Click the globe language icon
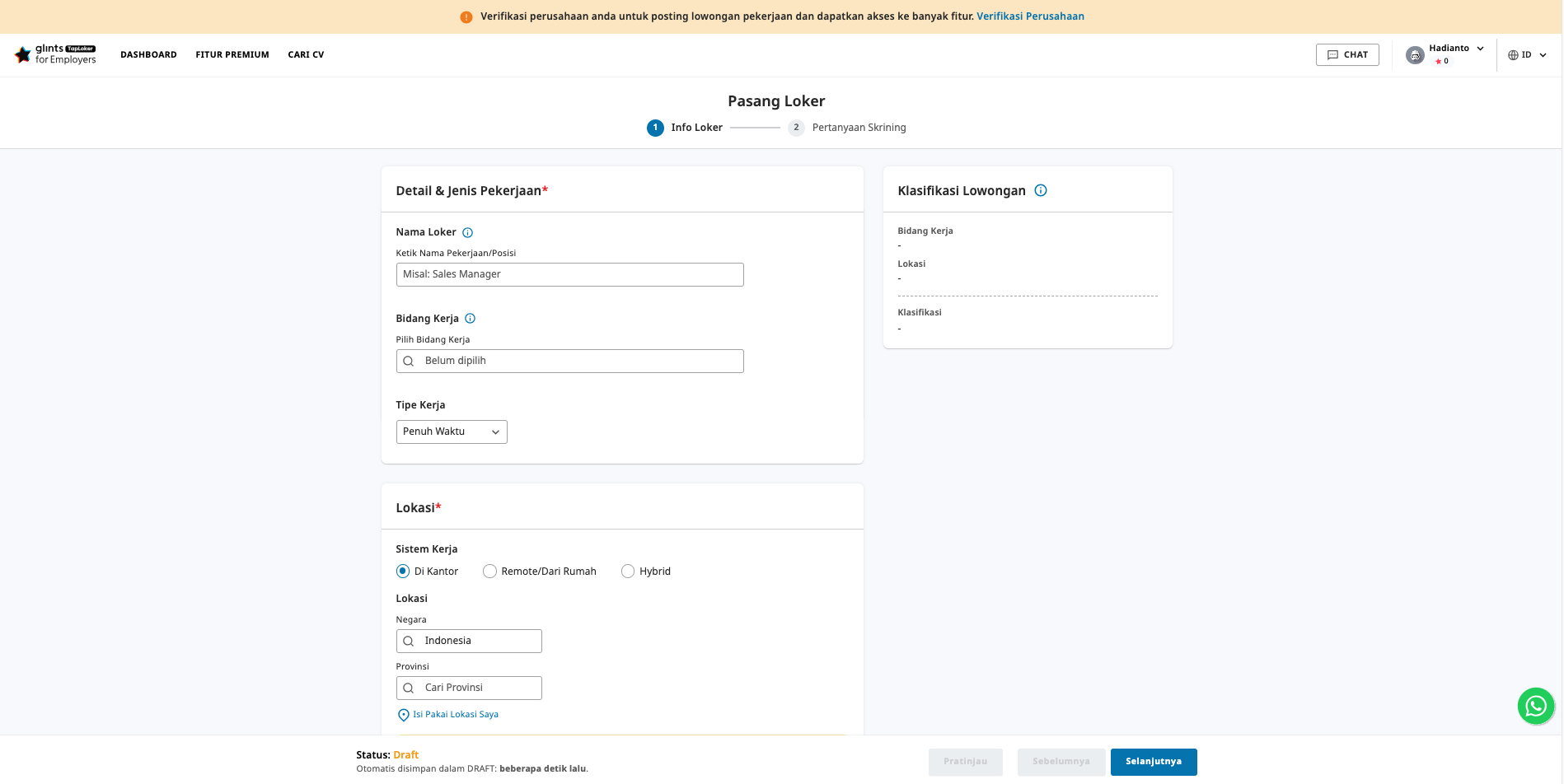Screen dimensions: 1564x784 coord(1513,55)
